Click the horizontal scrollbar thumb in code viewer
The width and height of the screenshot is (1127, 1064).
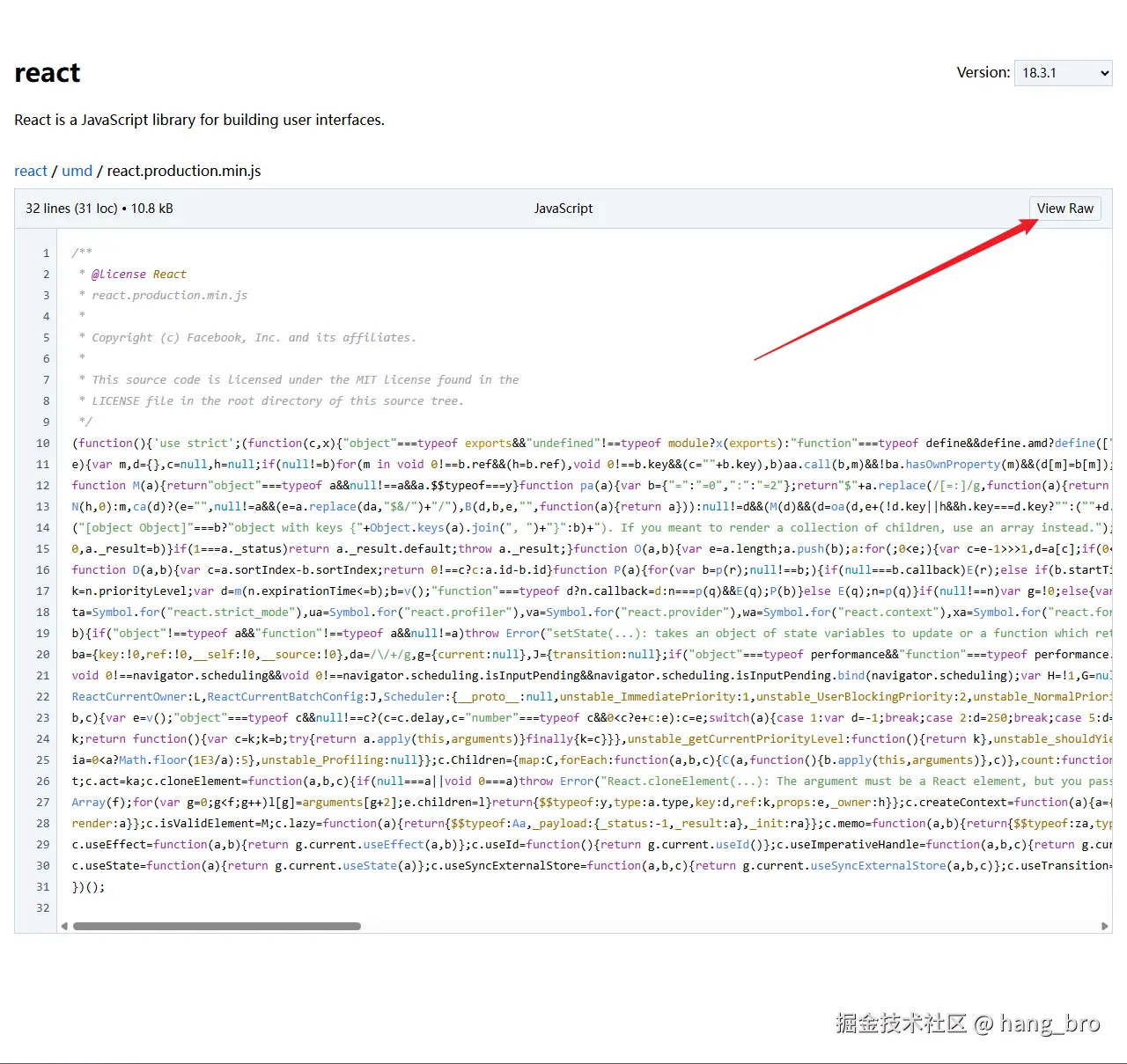point(217,926)
